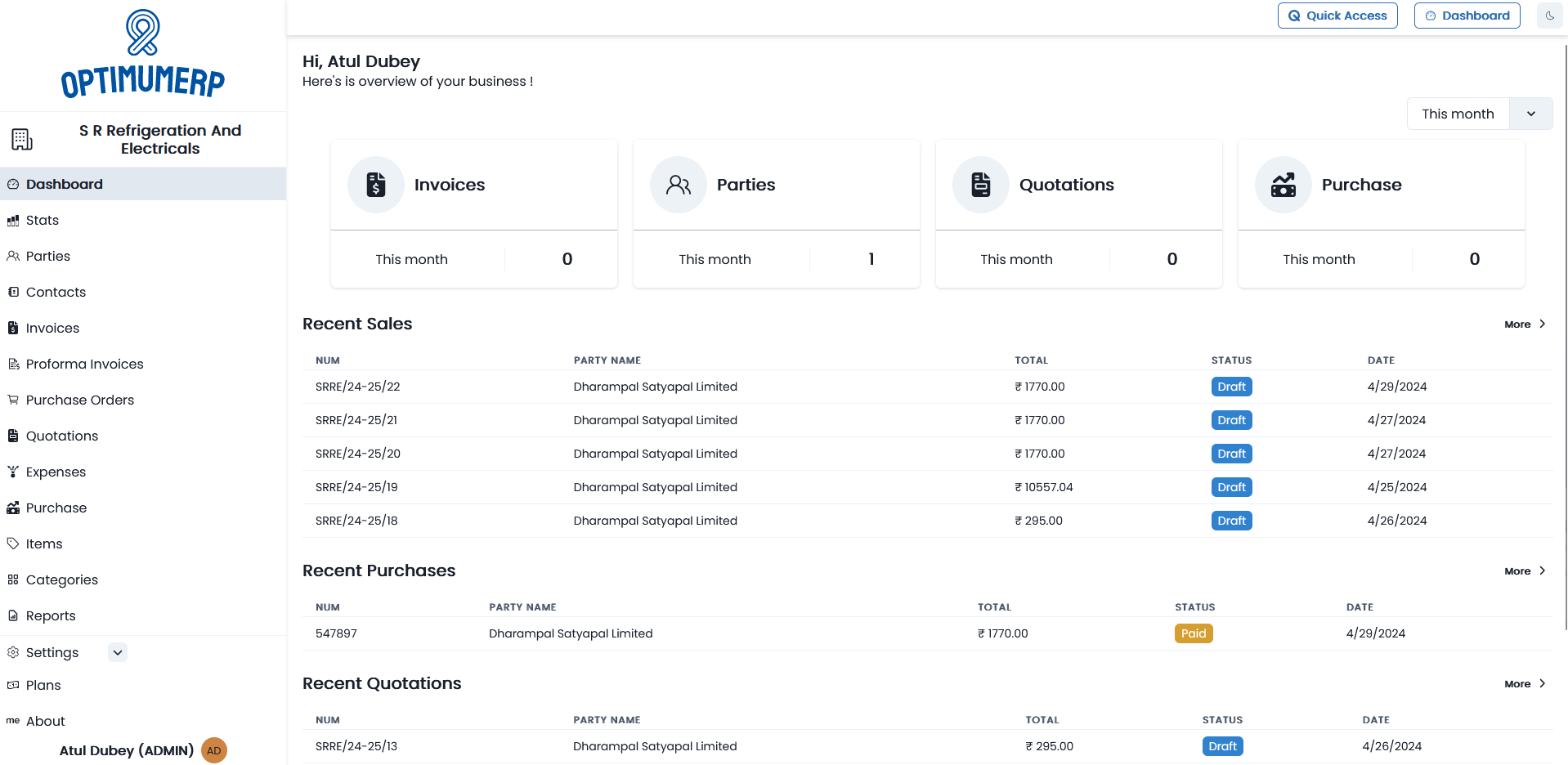The image size is (1568, 765).
Task: Click the Quick Access button
Action: point(1337,16)
